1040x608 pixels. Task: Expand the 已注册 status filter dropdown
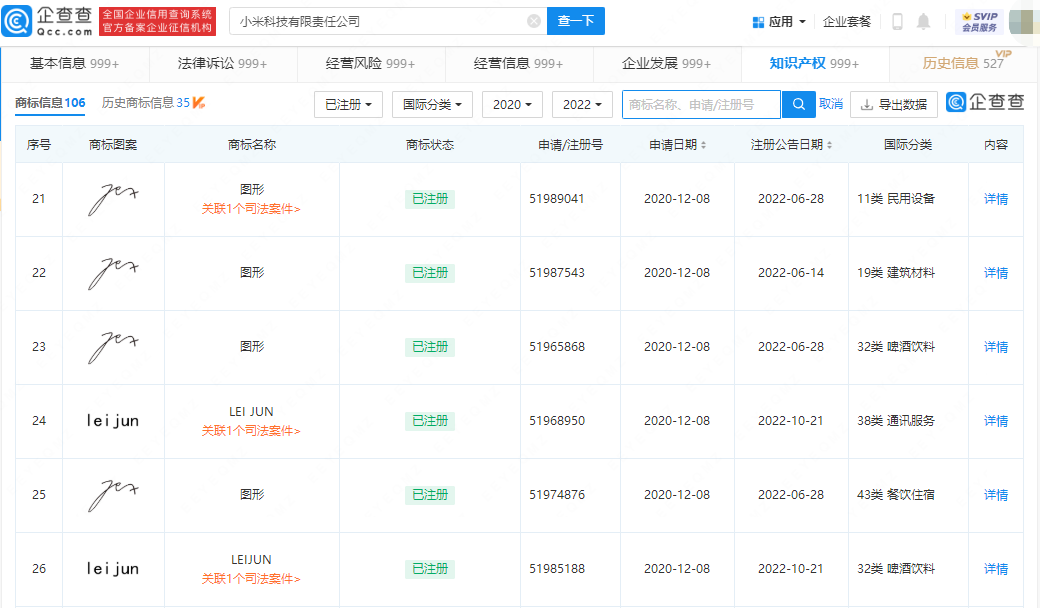click(348, 105)
